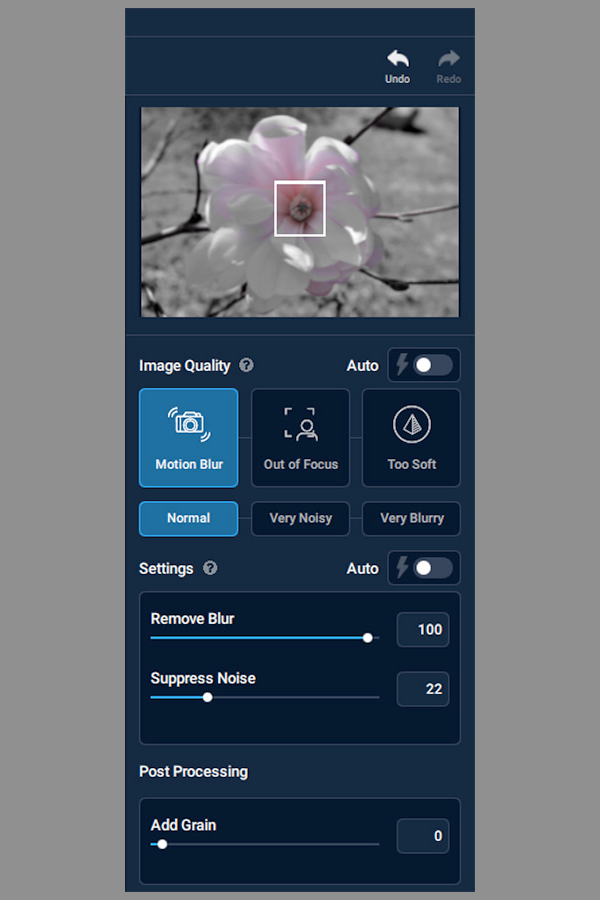Screen dimensions: 600x900
Task: Click the Remove Blur slider handle
Action: (367, 638)
